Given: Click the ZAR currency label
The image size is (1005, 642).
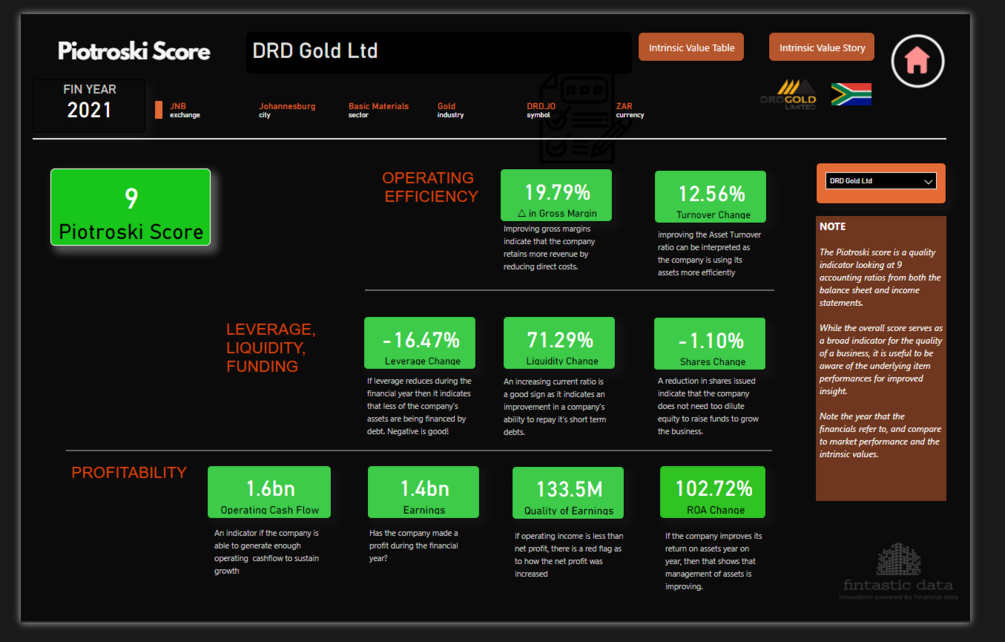Looking at the screenshot, I should coord(630,110).
